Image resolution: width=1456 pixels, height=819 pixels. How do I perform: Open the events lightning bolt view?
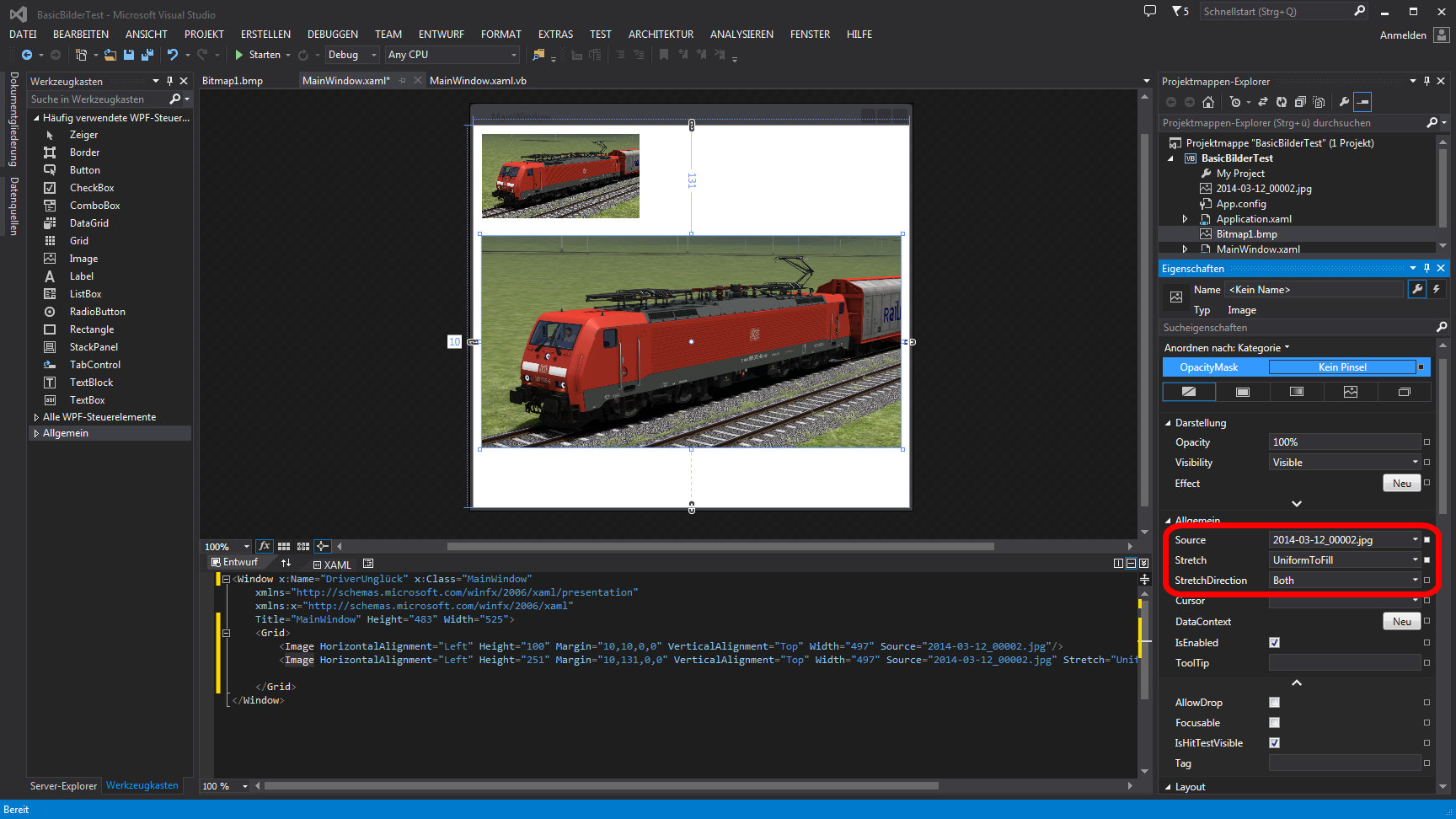[x=1437, y=289]
